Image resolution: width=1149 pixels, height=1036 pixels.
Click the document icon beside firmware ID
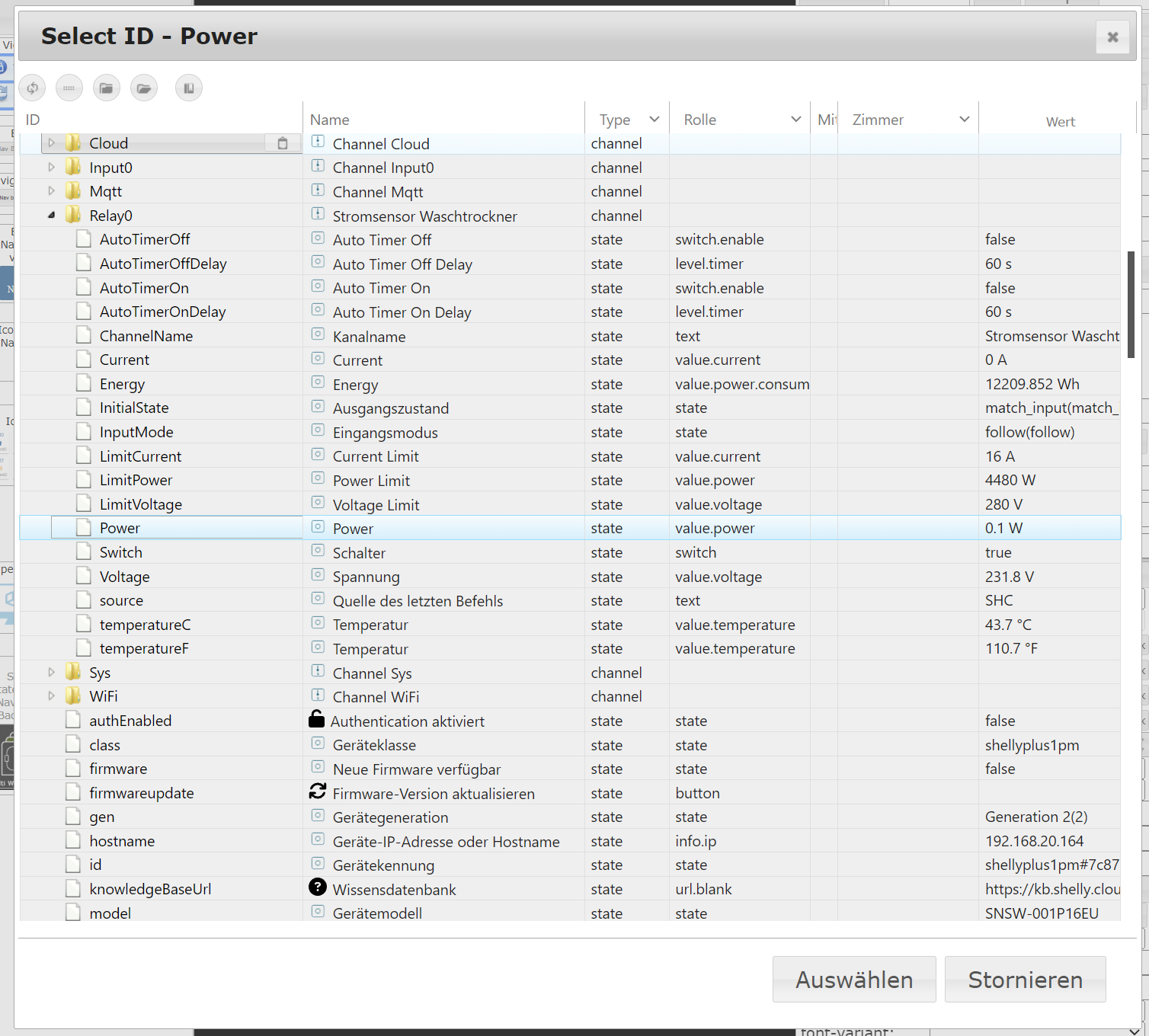[73, 769]
